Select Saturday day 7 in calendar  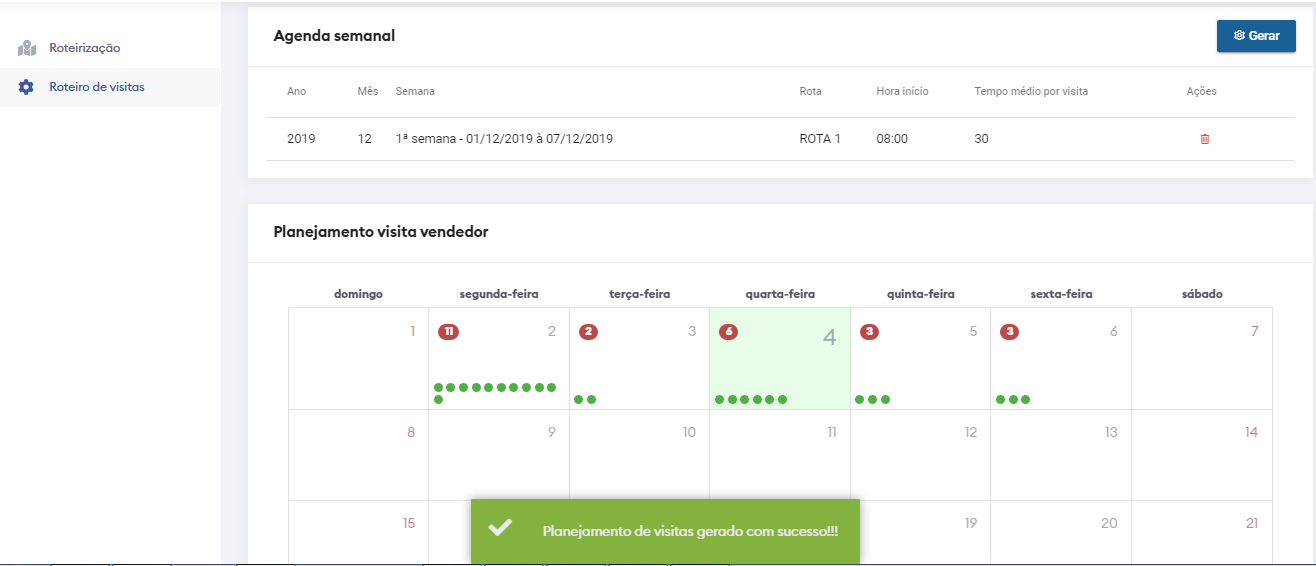(1201, 358)
